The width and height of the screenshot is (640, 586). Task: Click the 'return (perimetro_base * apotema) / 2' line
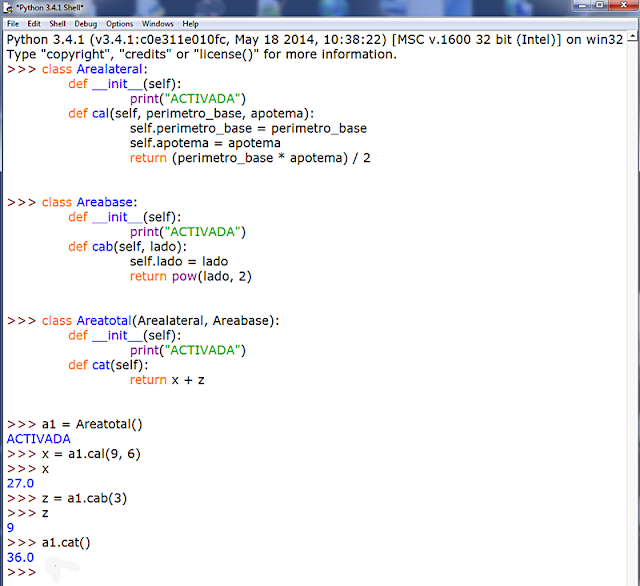[x=250, y=158]
